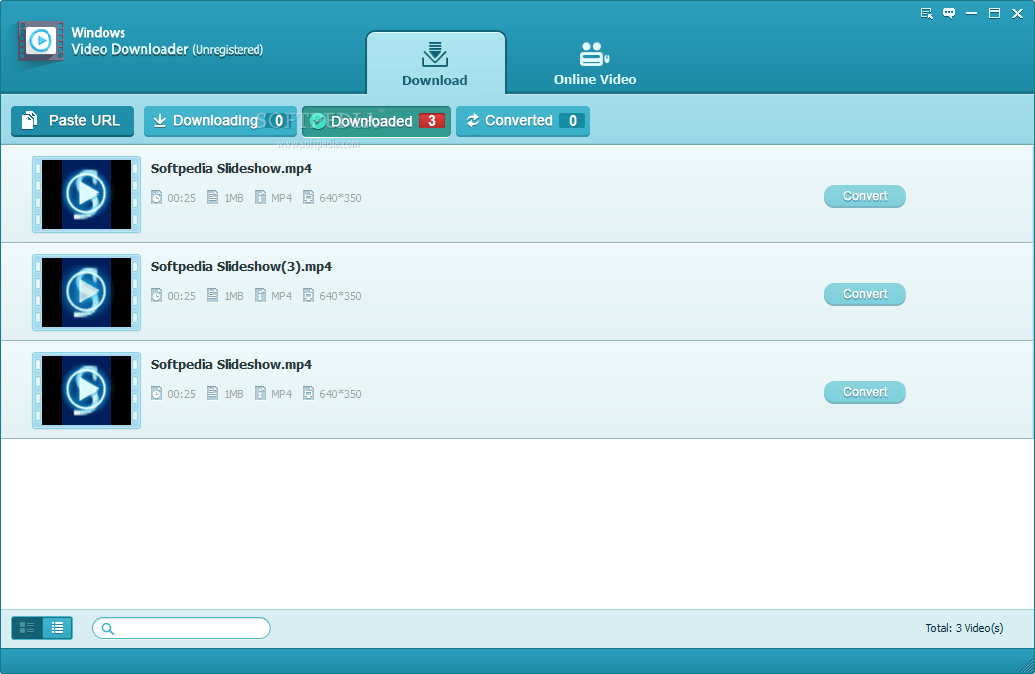Click the Downloading arrow icon

(160, 121)
